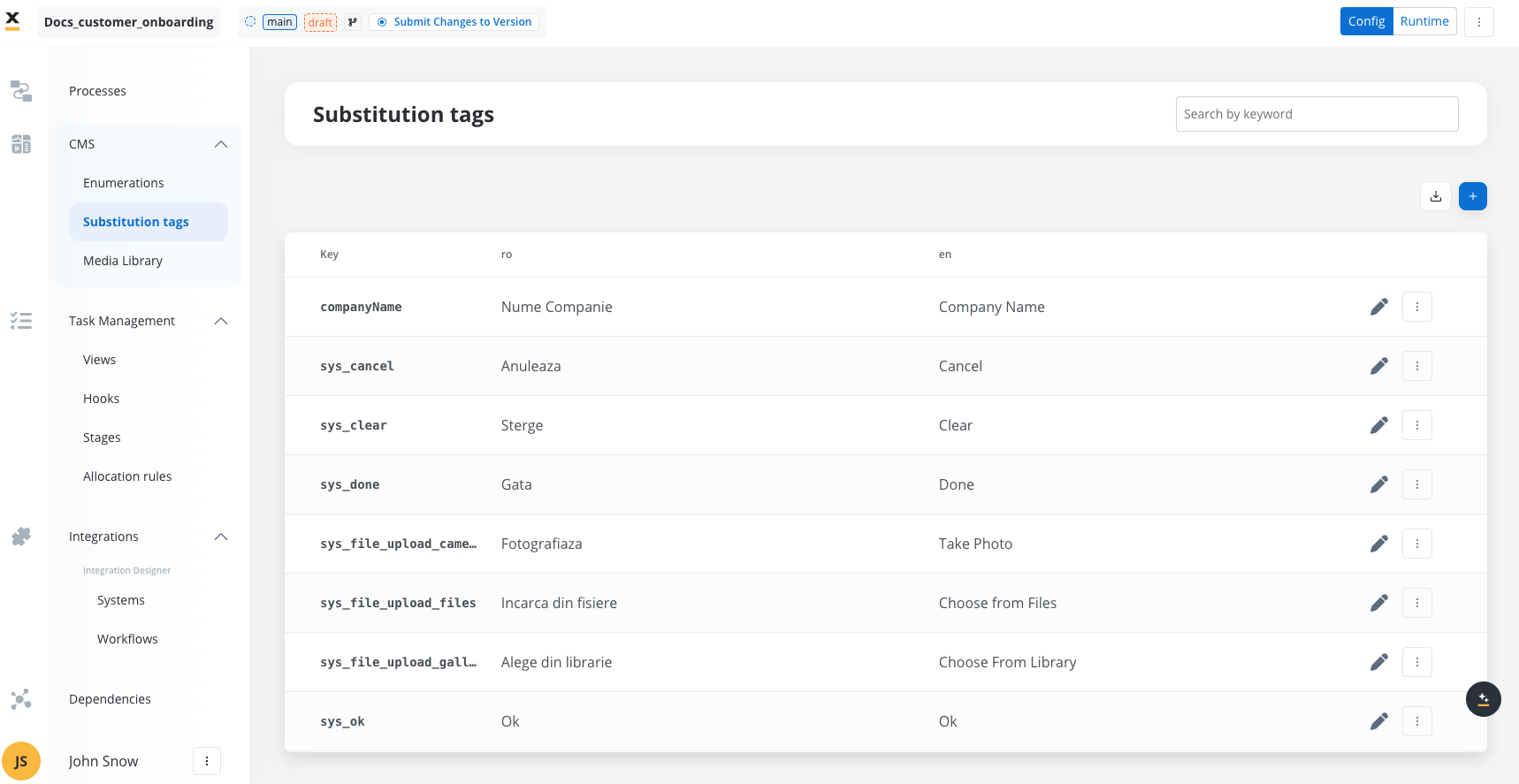Edit the sys_done tag
The height and width of the screenshot is (784, 1519).
[x=1379, y=484]
